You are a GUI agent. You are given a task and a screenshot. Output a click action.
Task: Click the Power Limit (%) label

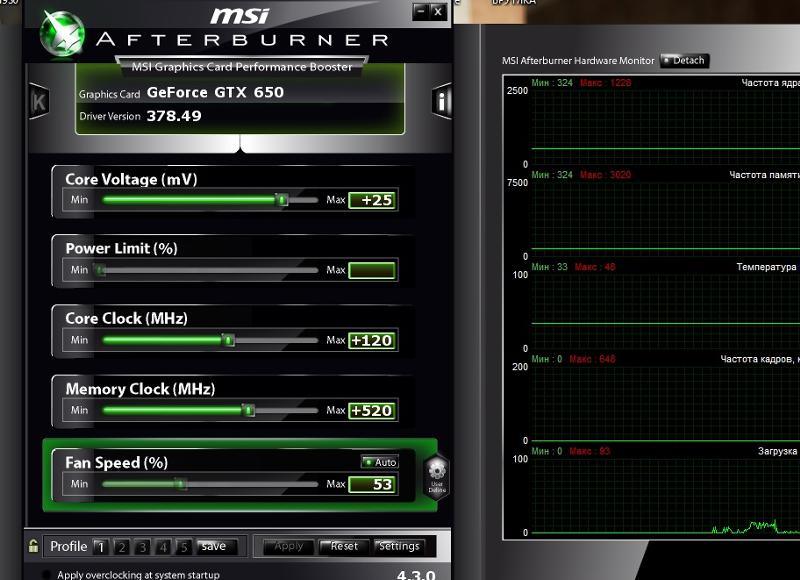point(121,248)
